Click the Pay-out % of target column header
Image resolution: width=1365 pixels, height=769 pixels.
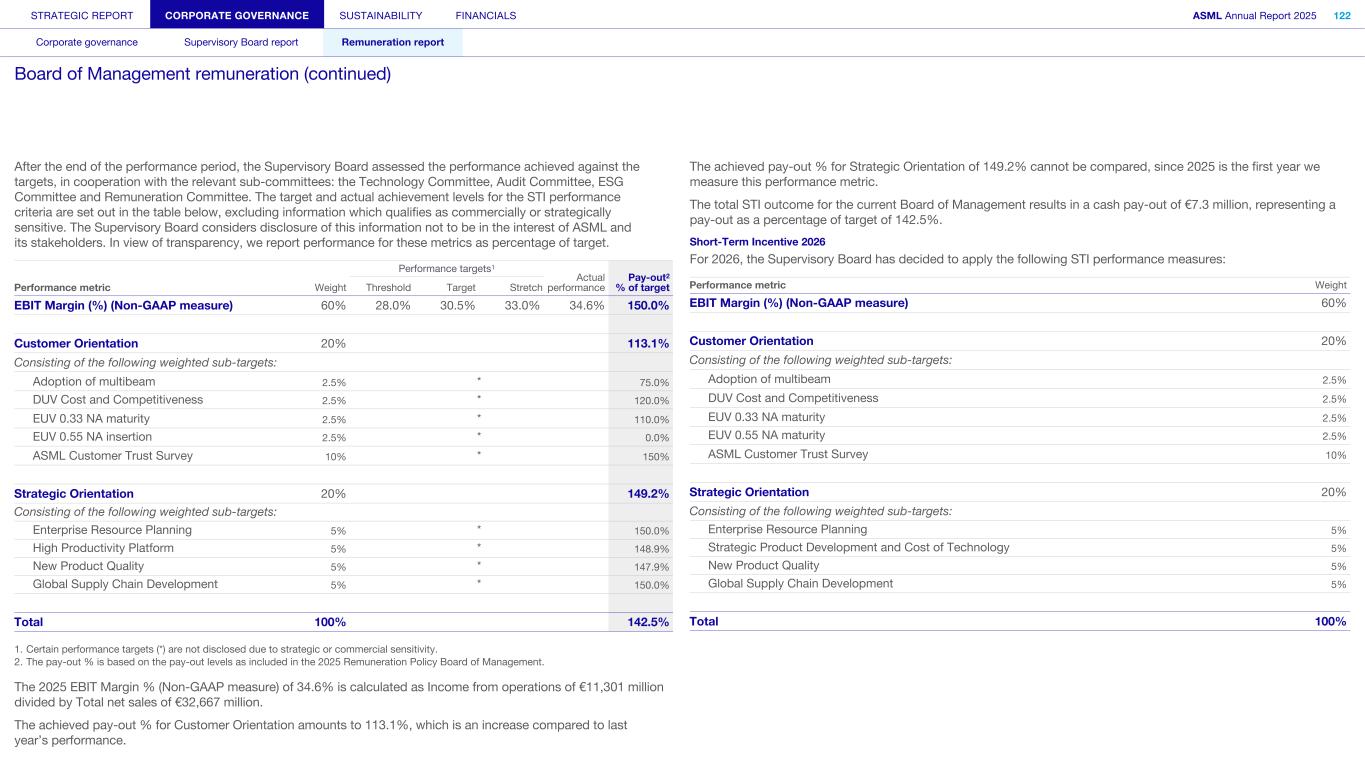tap(647, 282)
